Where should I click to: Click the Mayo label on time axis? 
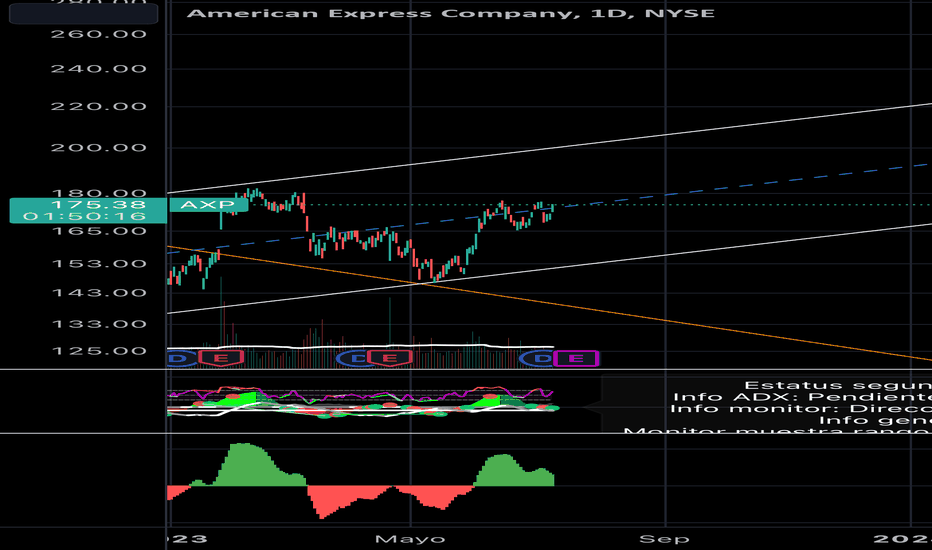tap(410, 539)
